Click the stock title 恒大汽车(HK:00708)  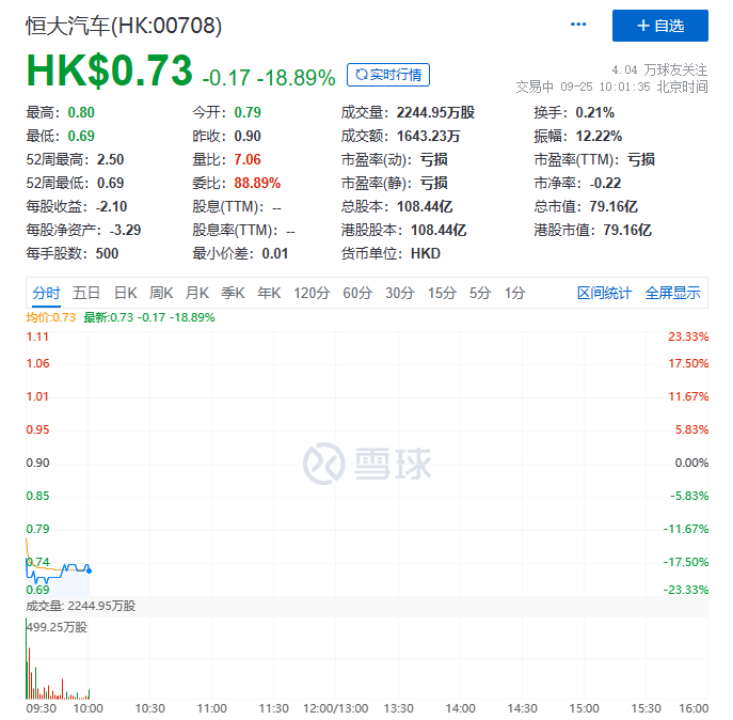click(x=124, y=26)
